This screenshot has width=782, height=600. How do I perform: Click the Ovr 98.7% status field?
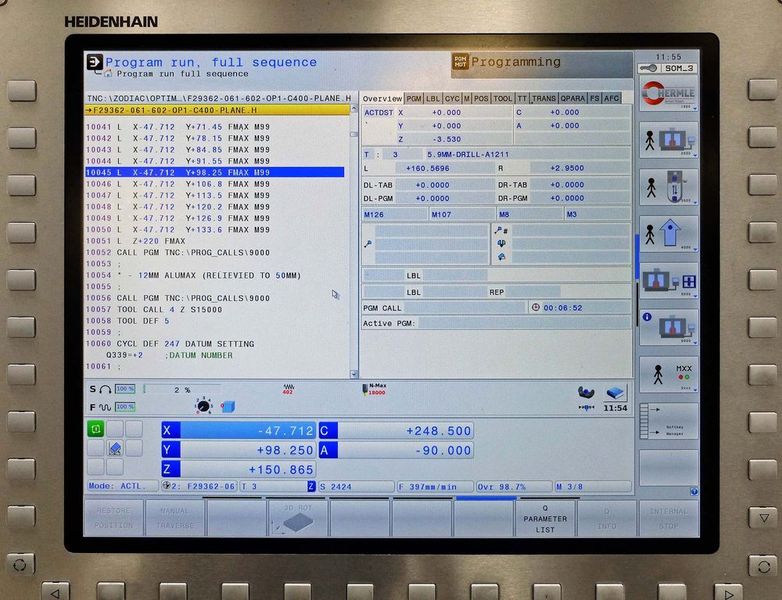[514, 486]
